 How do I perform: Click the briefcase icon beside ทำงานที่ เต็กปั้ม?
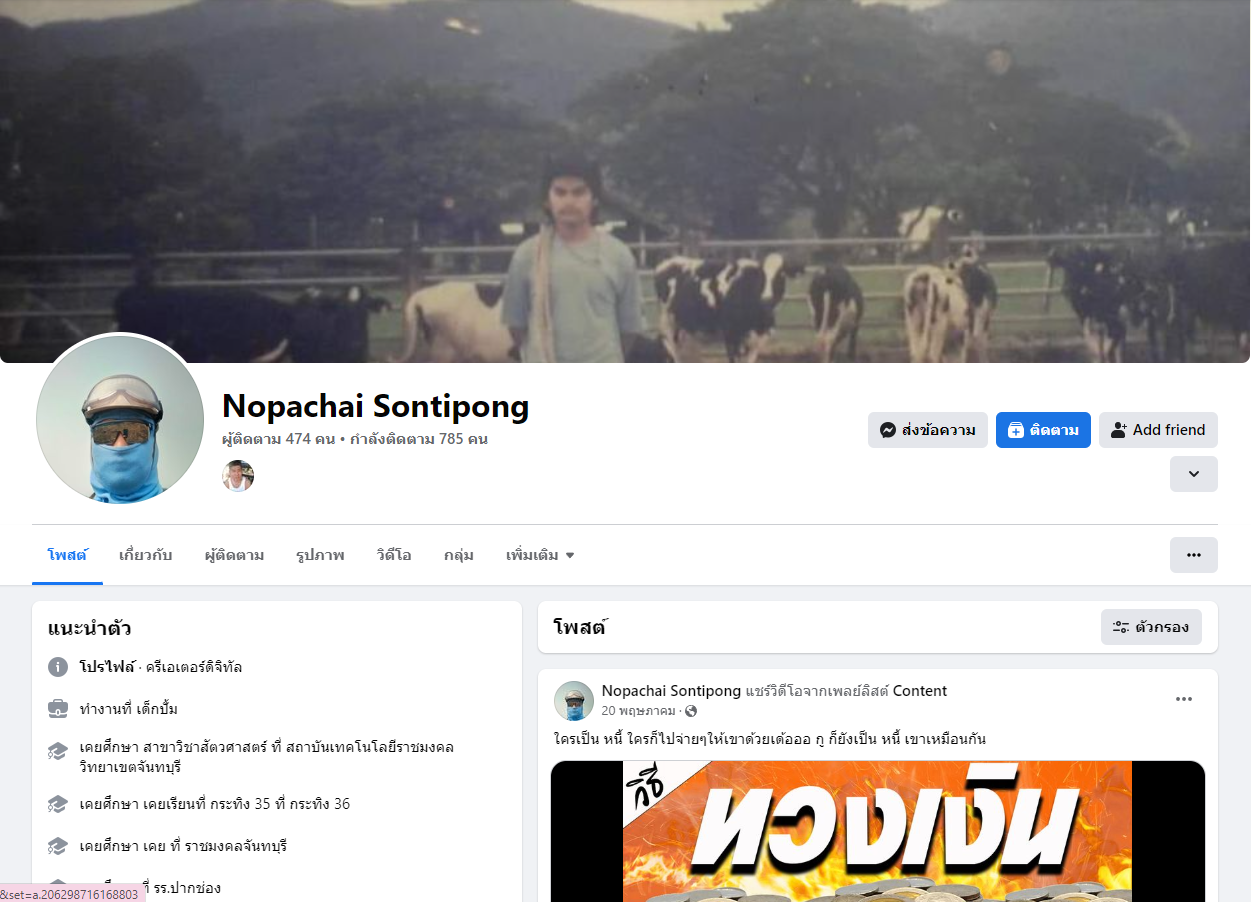58,709
